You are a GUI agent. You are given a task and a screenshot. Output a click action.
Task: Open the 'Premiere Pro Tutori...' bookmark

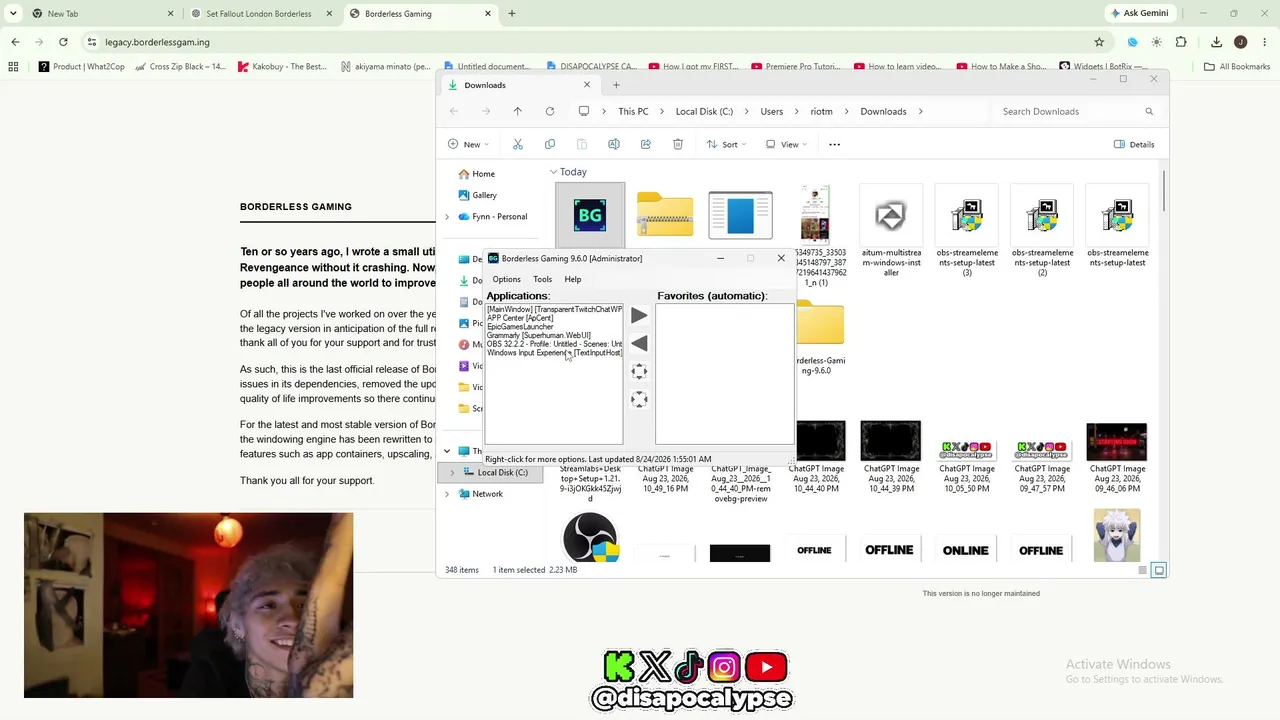pos(795,67)
